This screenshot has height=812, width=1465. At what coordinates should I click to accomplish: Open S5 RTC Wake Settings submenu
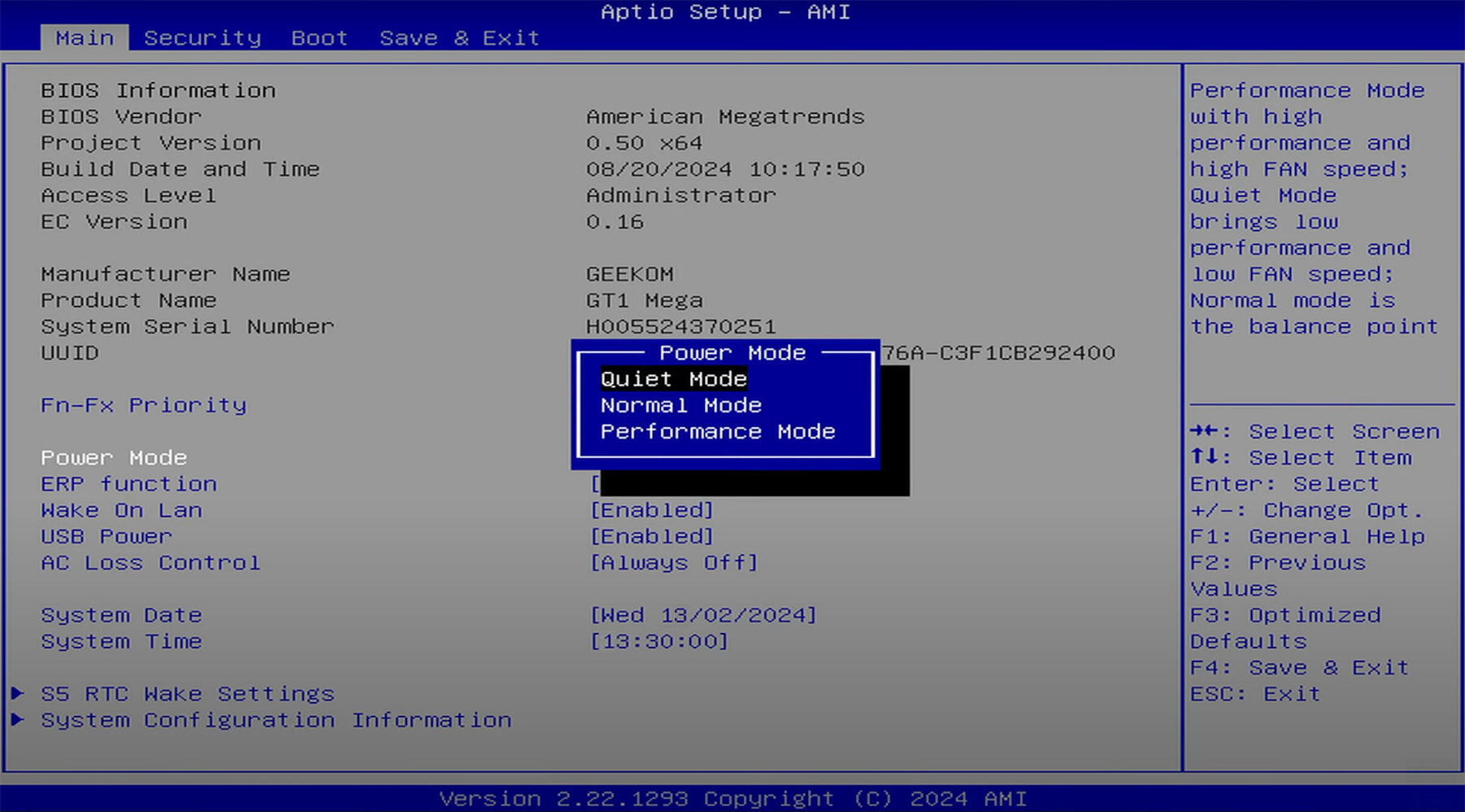tap(188, 694)
